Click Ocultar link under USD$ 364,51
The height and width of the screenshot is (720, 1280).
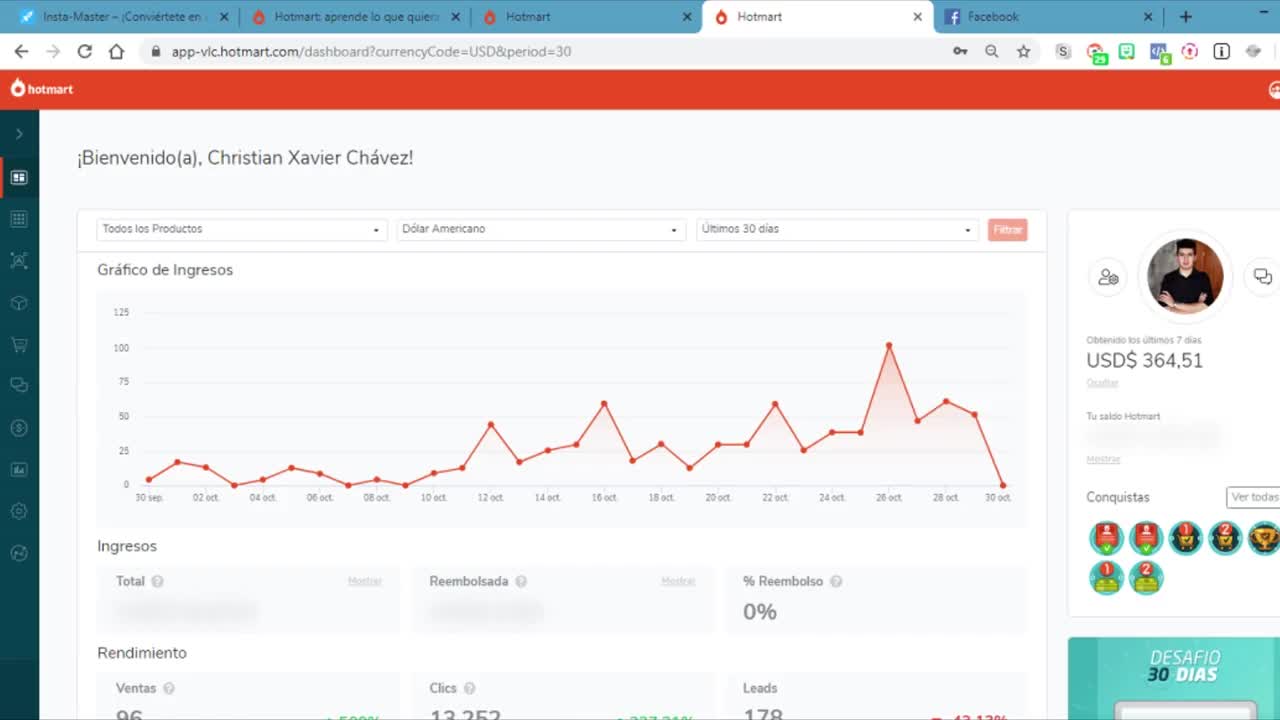pyautogui.click(x=1102, y=383)
